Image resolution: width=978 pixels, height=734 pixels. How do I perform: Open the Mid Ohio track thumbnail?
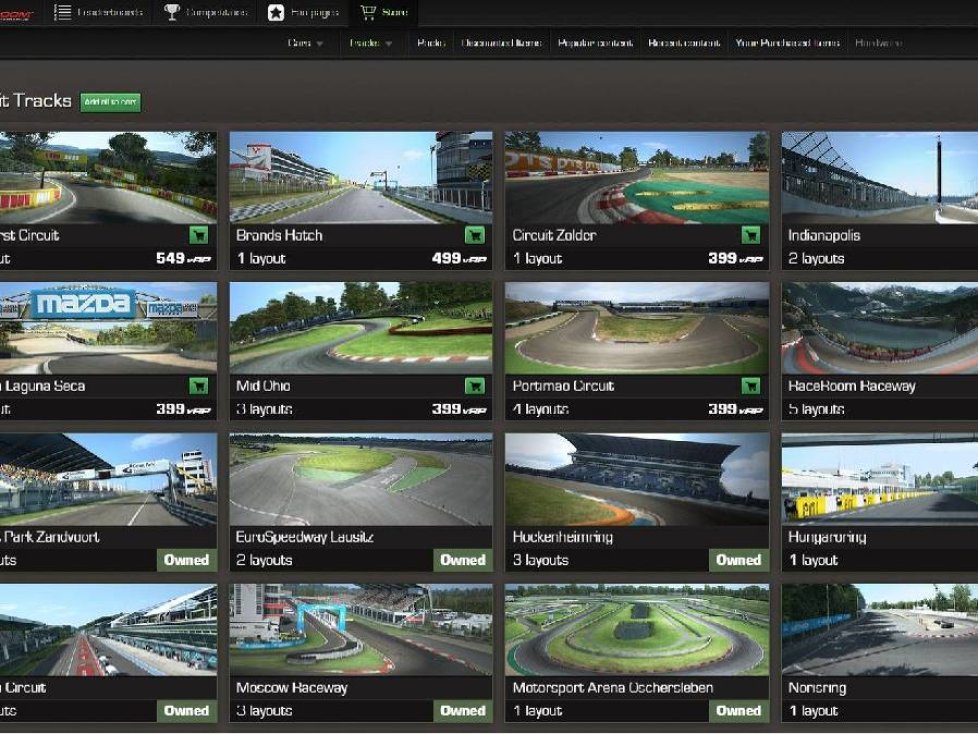361,328
